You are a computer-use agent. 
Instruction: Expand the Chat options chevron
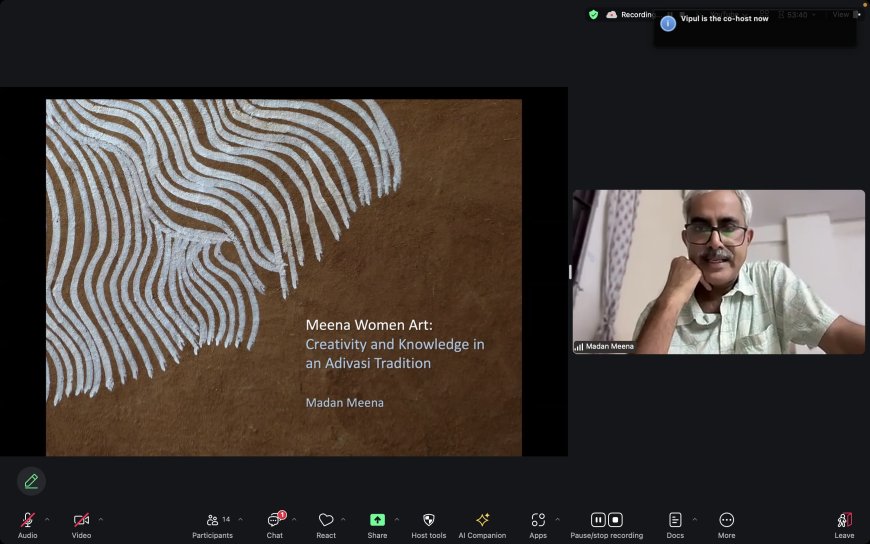click(x=294, y=520)
